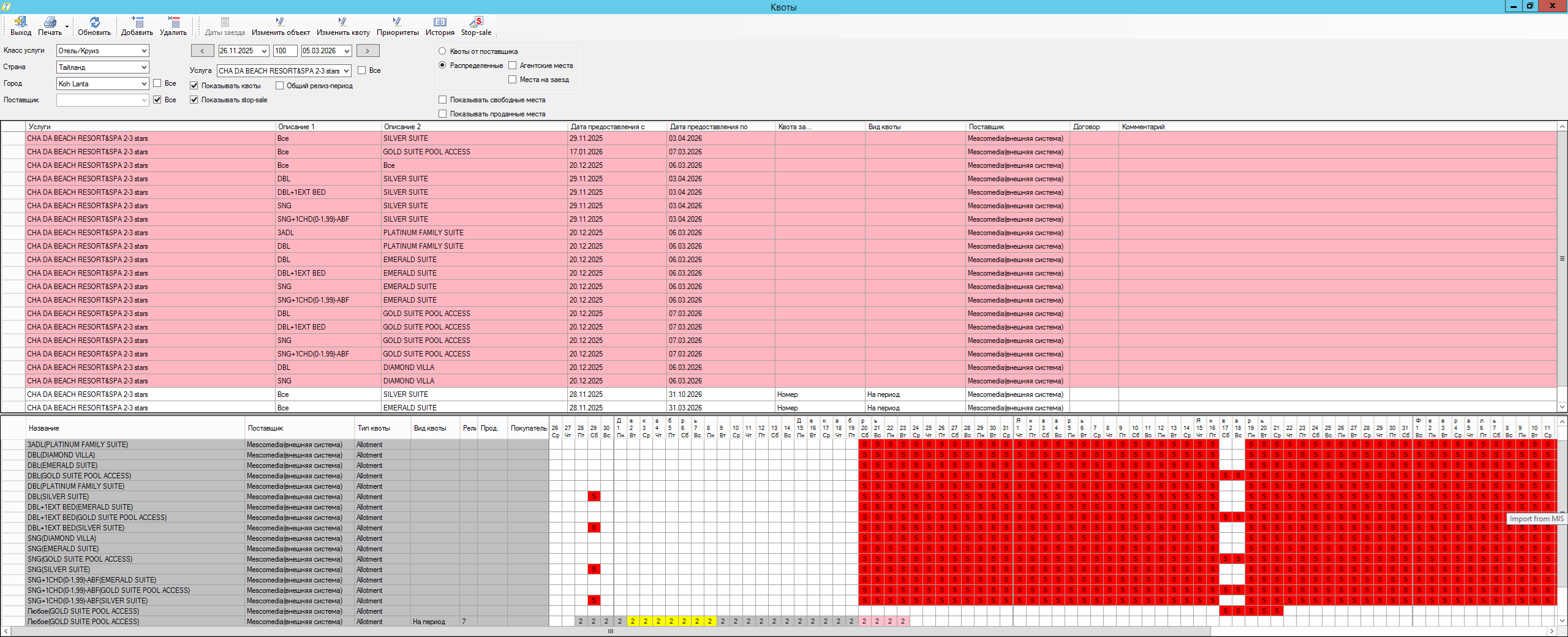Viewport: 1568px width, 637px height.
Task: Click the previous period arrow button
Action: (x=202, y=51)
